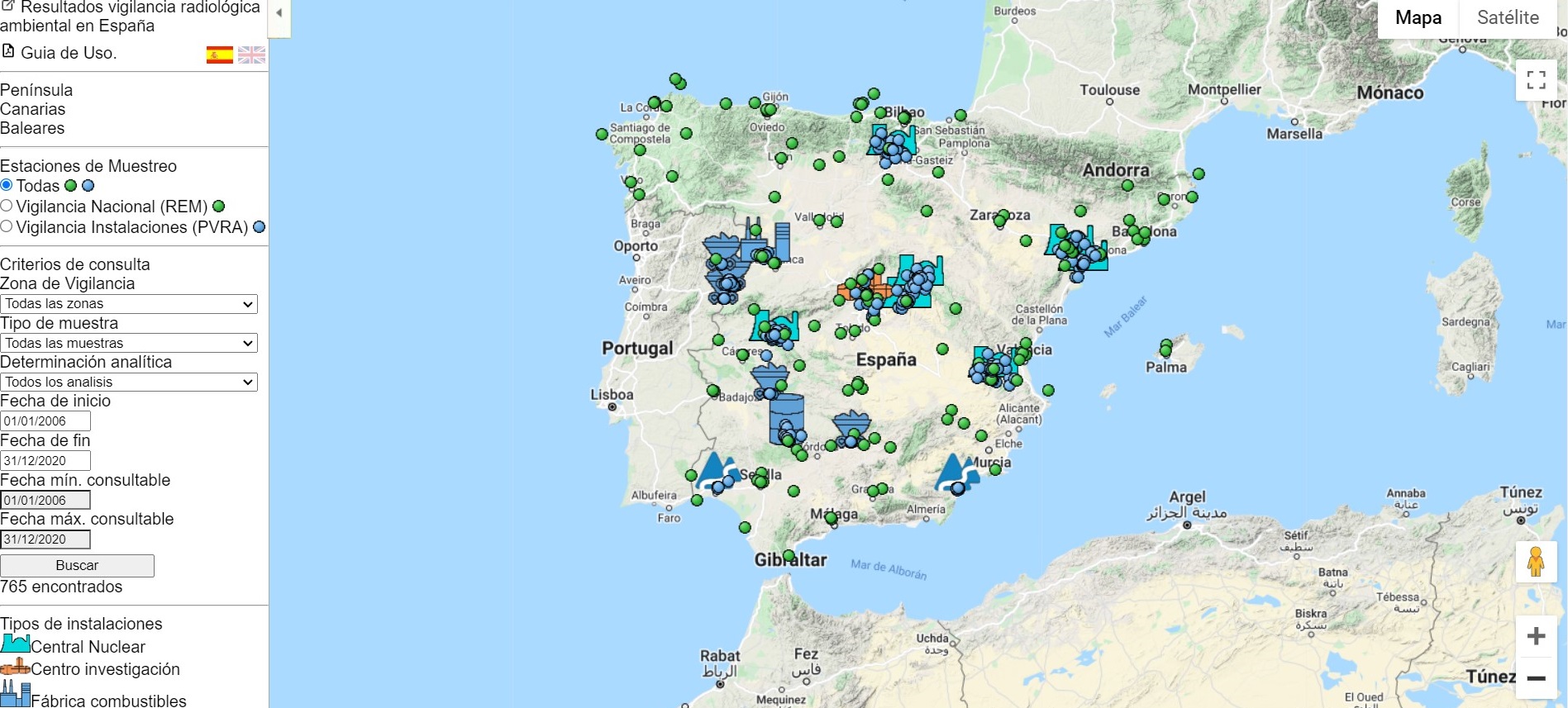Viewport: 1568px width, 708px height.
Task: Select Vigilancia Instalaciones (PVRA) radio button
Action: point(7,226)
